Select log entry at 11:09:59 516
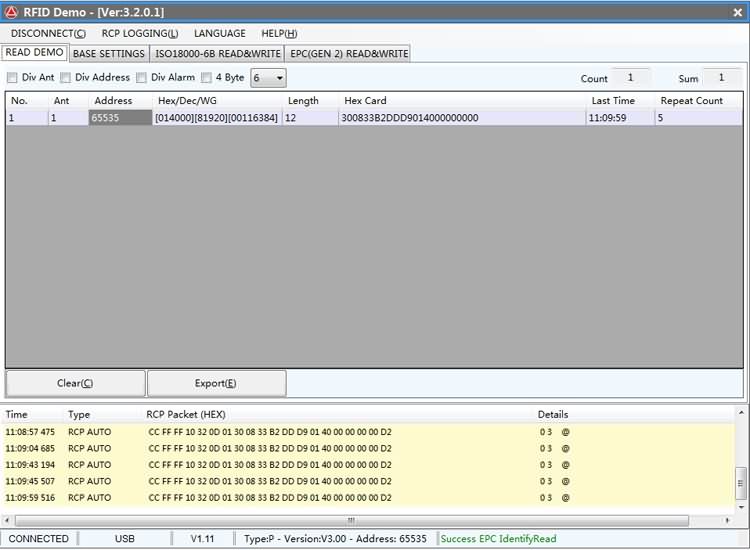The height and width of the screenshot is (550, 750). point(368,498)
